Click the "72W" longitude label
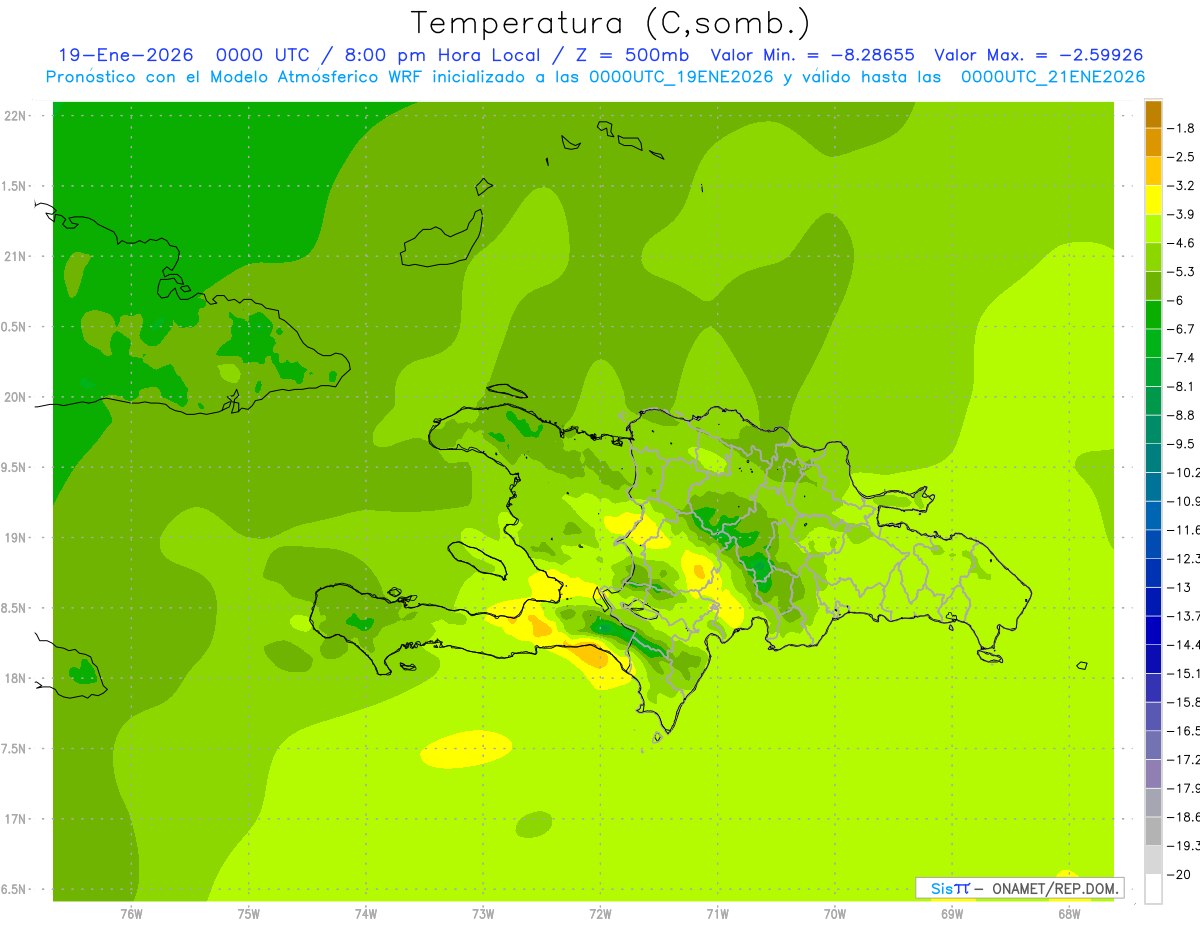The height and width of the screenshot is (927, 1200). click(600, 914)
